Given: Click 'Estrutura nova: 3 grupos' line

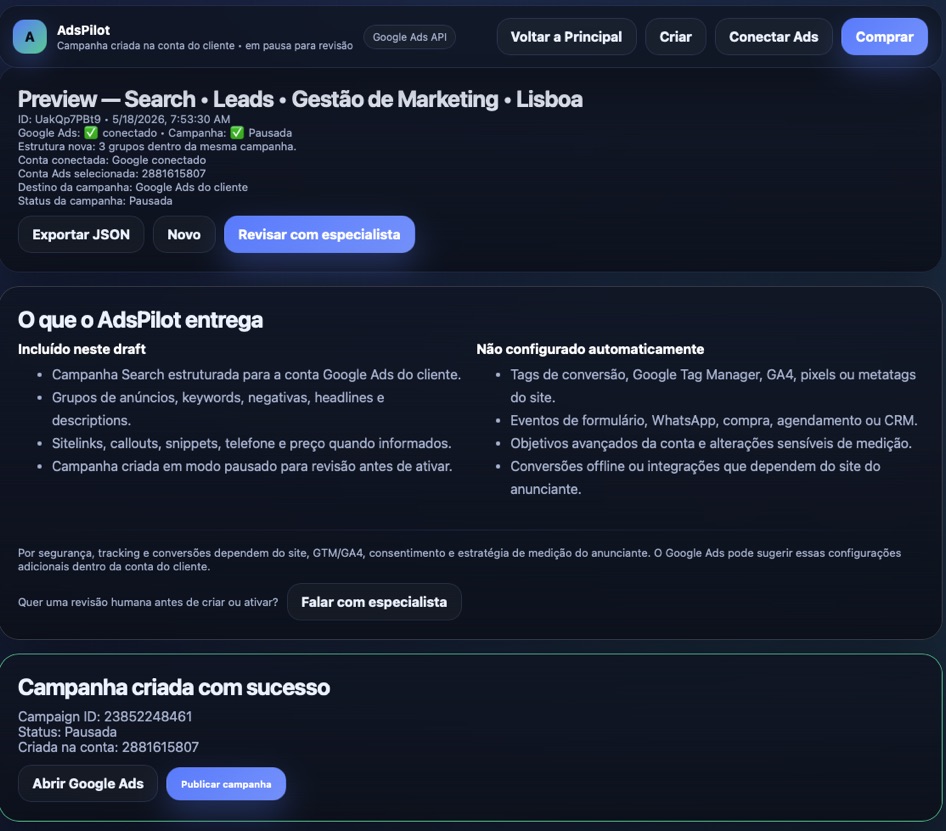Looking at the screenshot, I should coord(157,146).
